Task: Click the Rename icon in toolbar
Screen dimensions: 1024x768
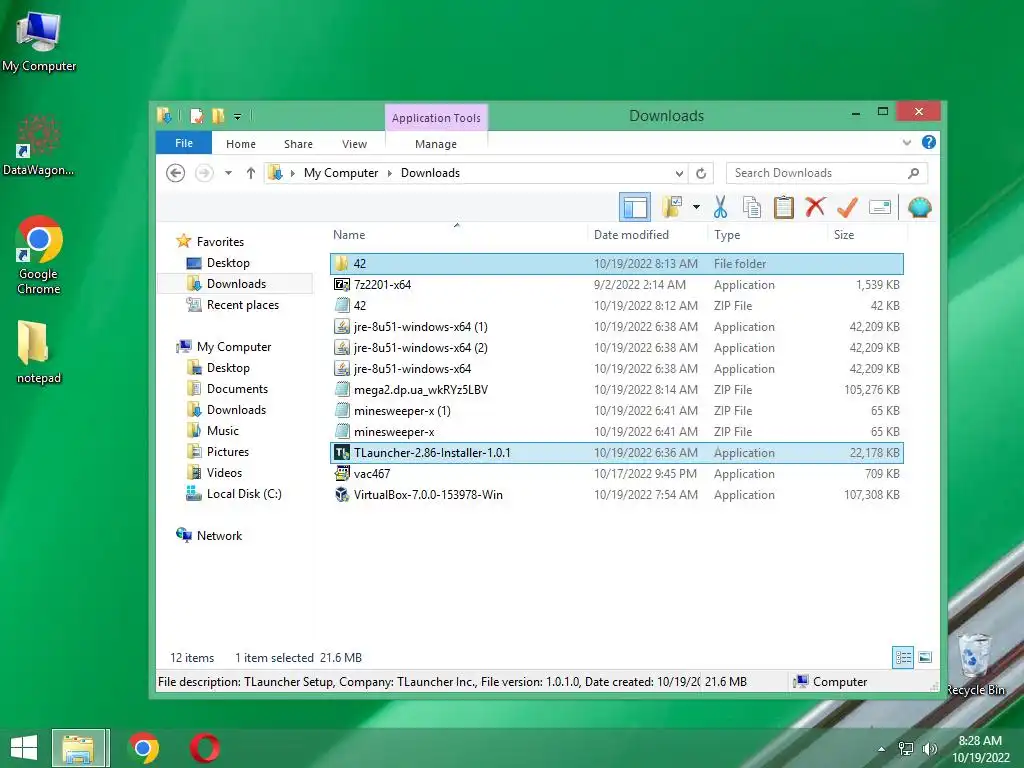Action: (880, 208)
